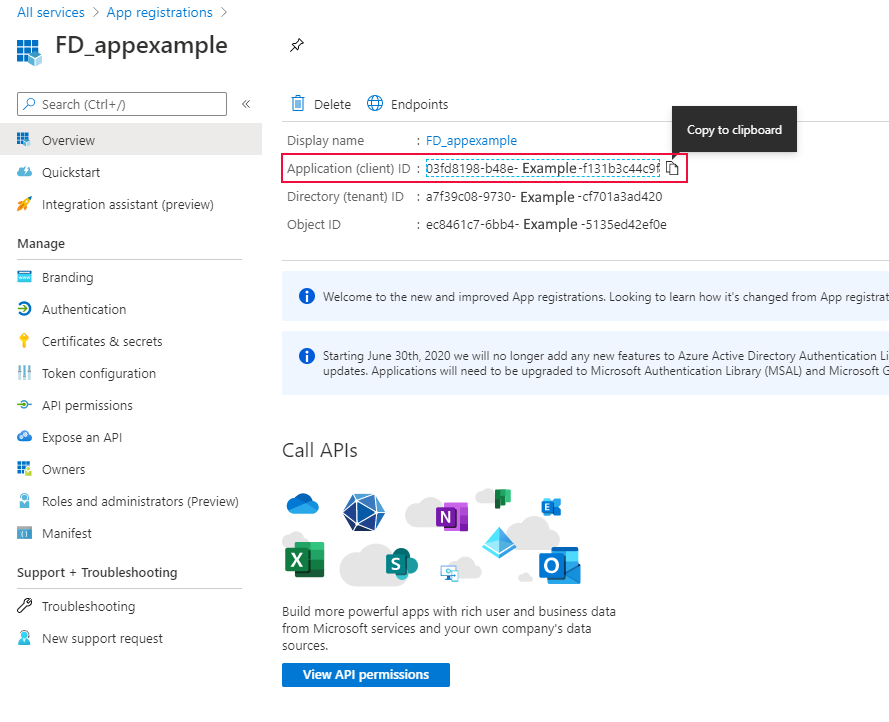Viewport: 889px width, 722px height.
Task: Go to All services breadcrumb
Action: [51, 12]
